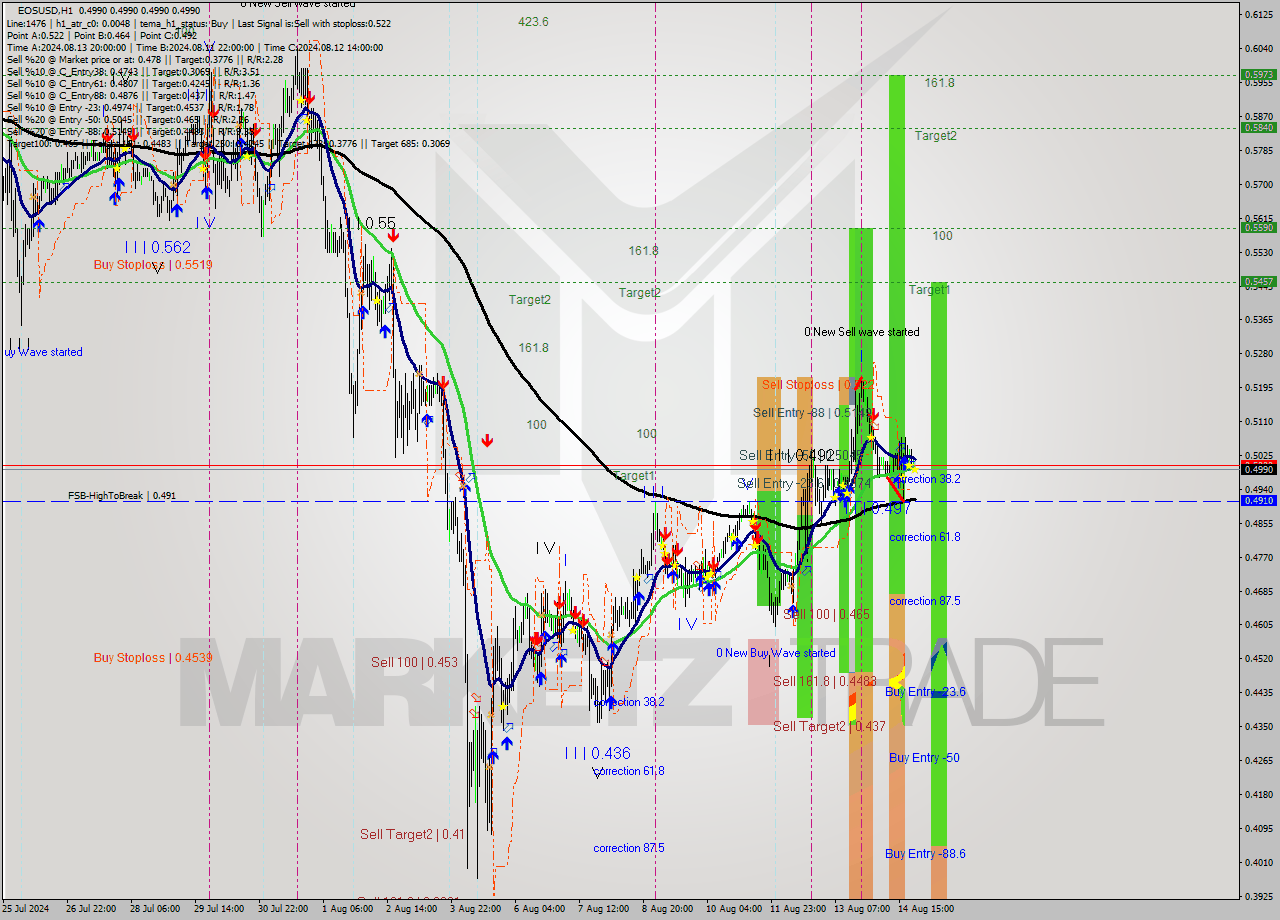Click the 'Sell 100 | 0.465' label
This screenshot has width=1280, height=920.
[826, 615]
